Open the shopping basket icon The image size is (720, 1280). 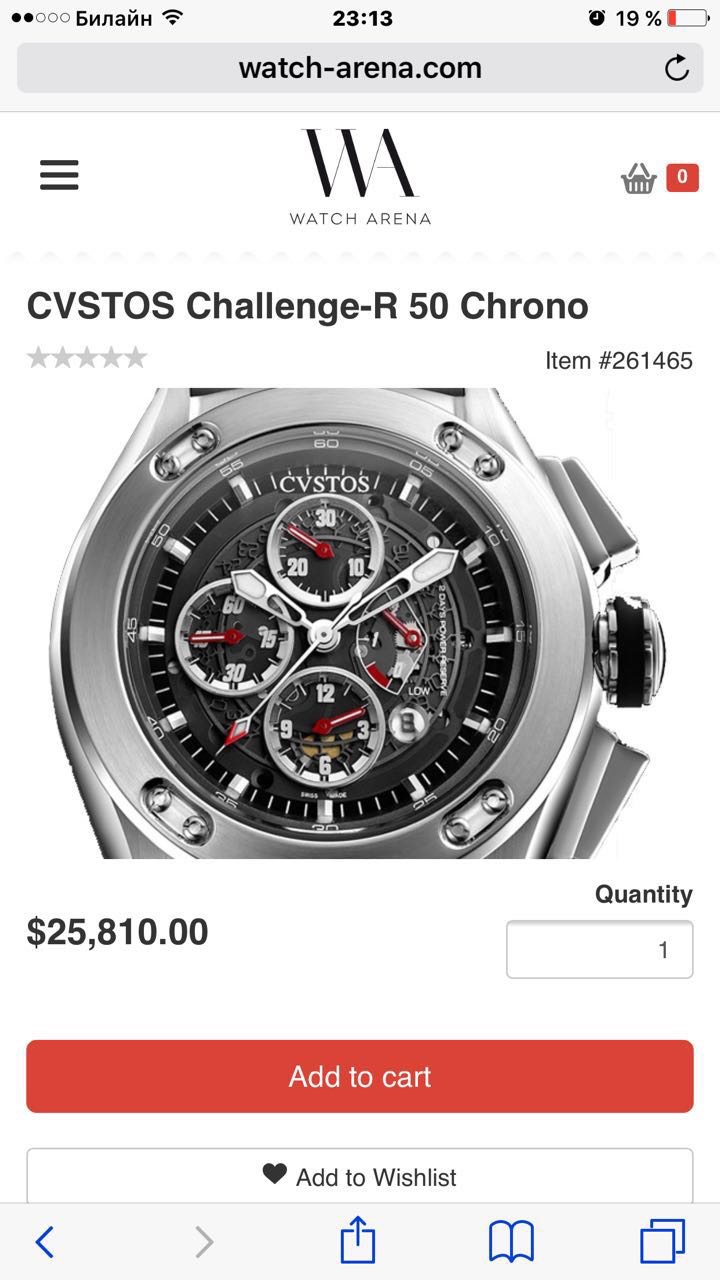point(638,179)
